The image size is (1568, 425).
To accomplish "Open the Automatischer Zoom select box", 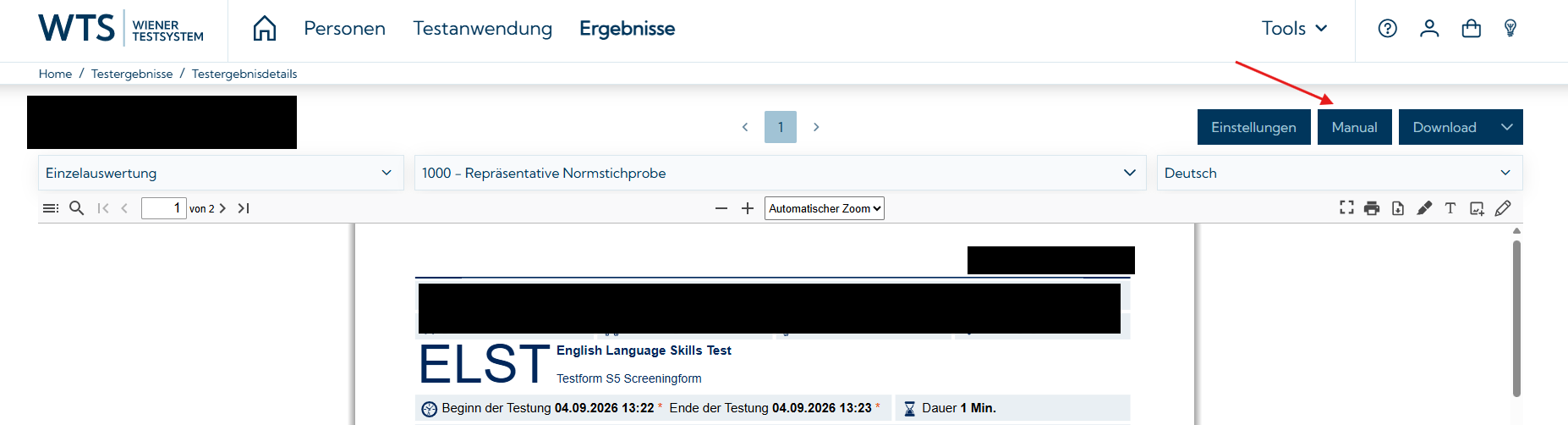I will pos(825,208).
